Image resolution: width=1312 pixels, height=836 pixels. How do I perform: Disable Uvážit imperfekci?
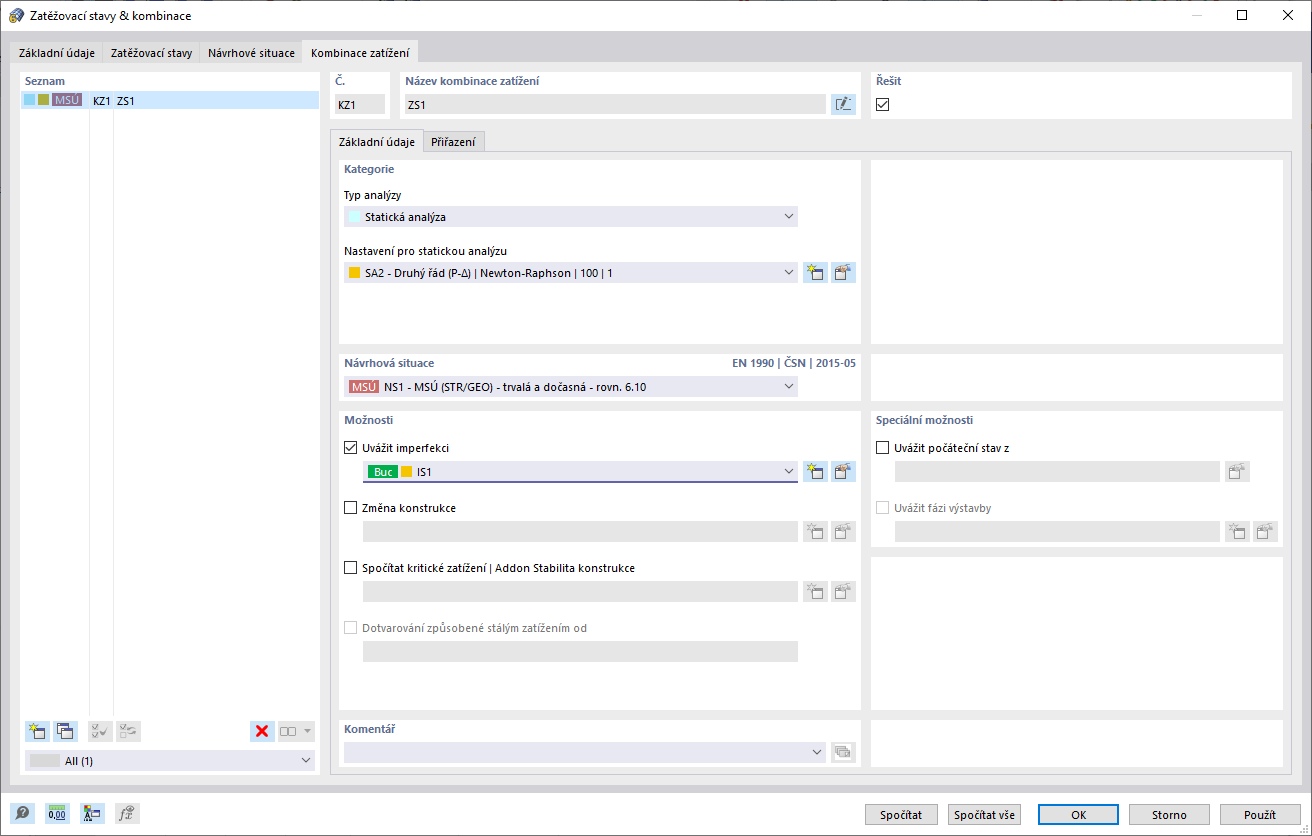tap(350, 448)
